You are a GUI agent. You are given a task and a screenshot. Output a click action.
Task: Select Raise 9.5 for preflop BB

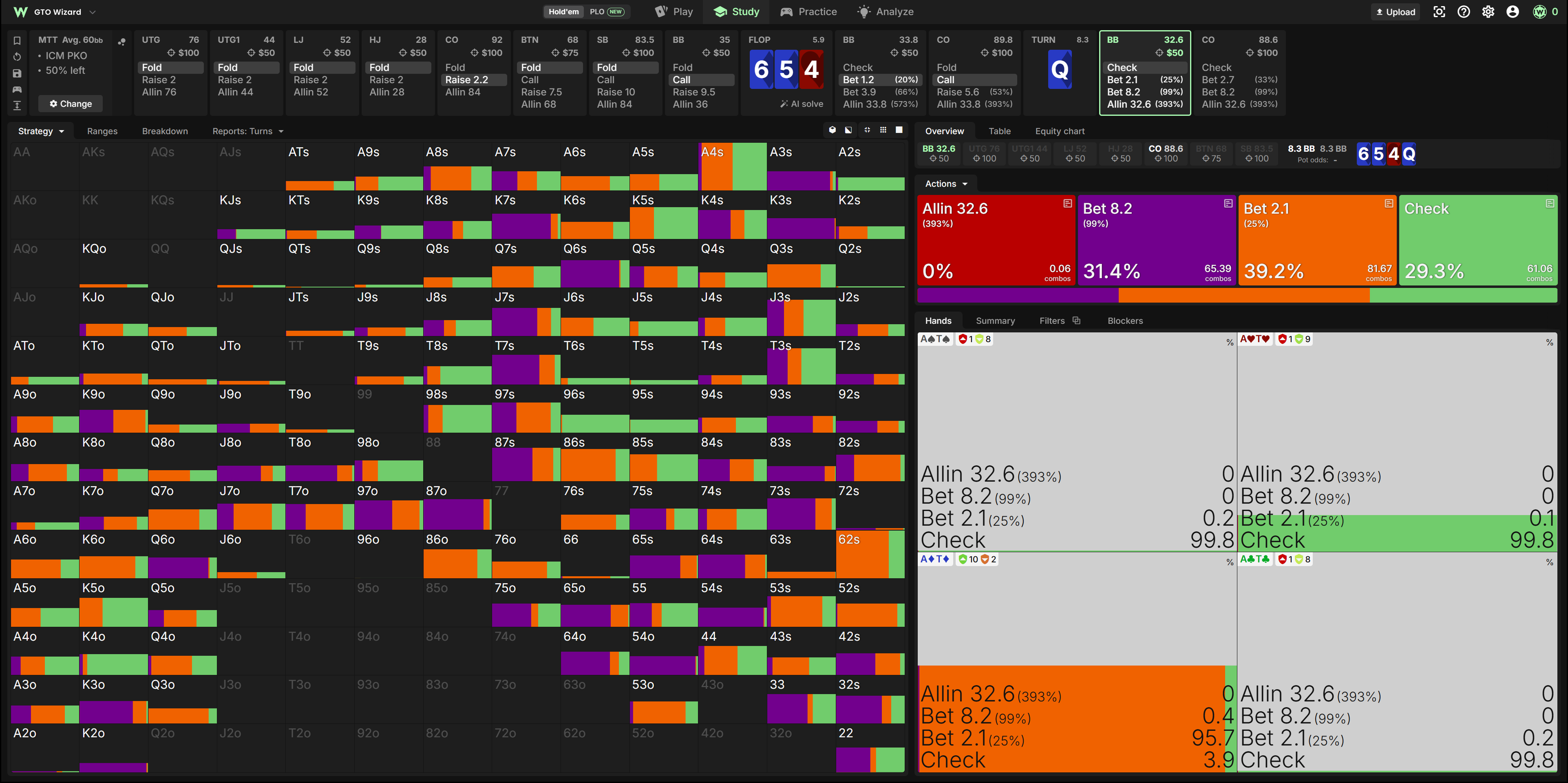point(701,92)
